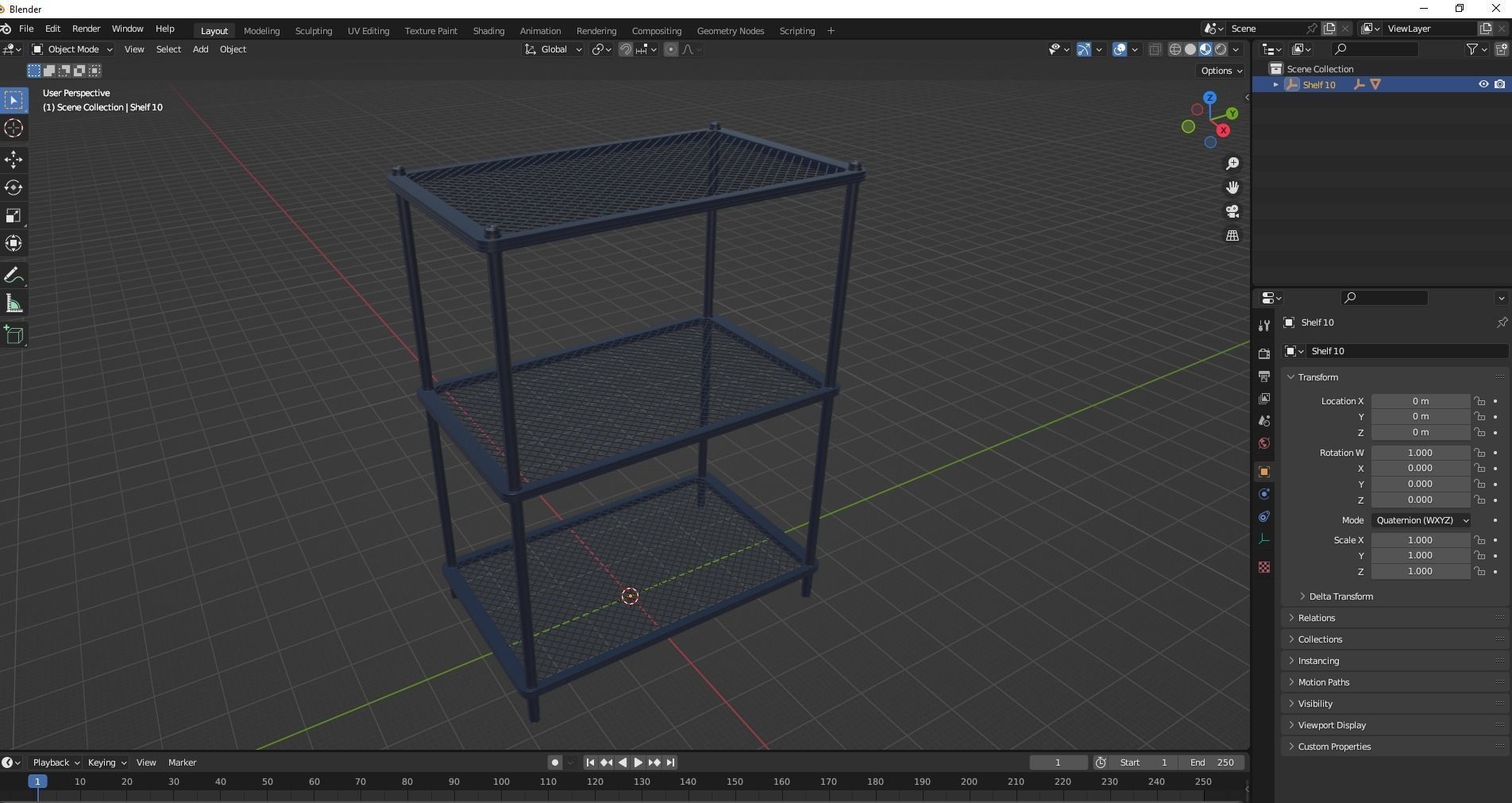Select the Cursor tool in the toolbar
The height and width of the screenshot is (803, 1512).
(13, 128)
